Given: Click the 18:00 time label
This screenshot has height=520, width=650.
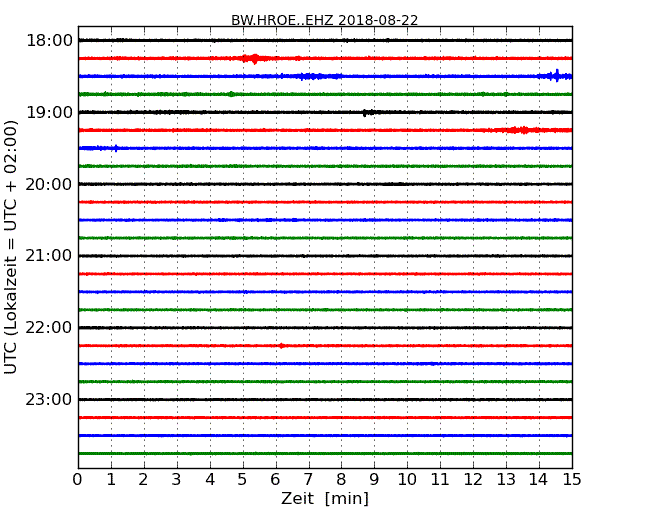Looking at the screenshot, I should click(x=49, y=41).
